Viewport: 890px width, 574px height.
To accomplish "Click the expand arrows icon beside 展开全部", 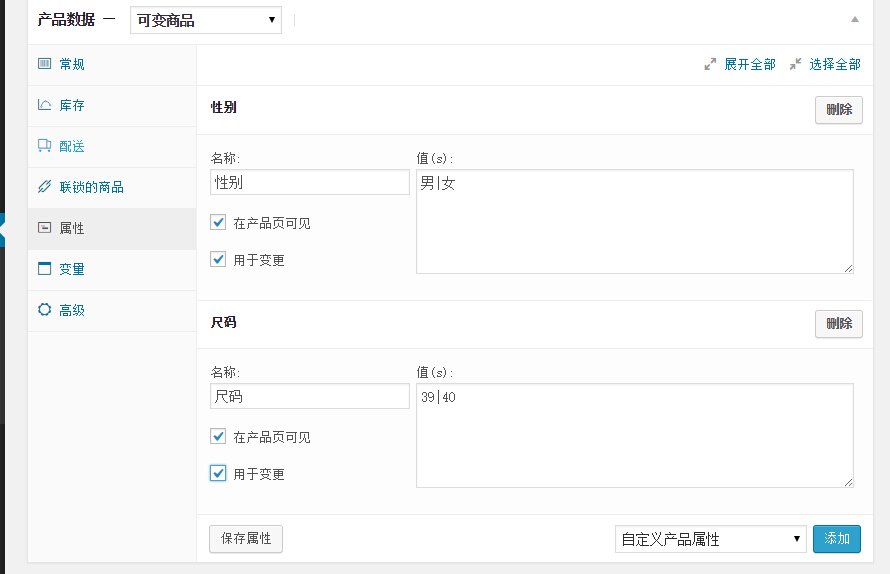I will [x=710, y=64].
